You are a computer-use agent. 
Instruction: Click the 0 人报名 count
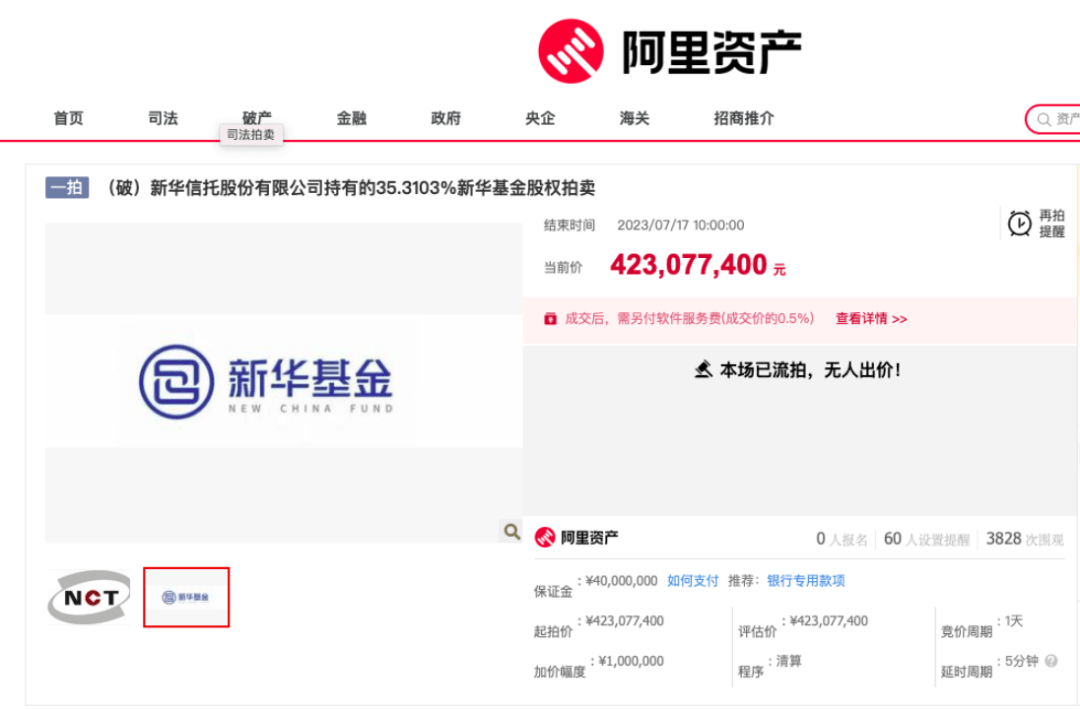pyautogui.click(x=842, y=539)
